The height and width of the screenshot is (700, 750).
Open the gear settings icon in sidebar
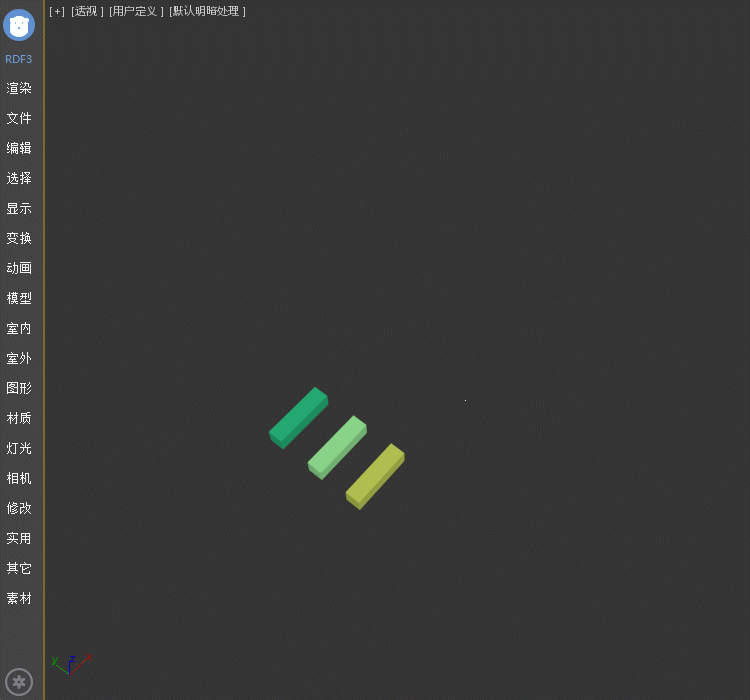click(19, 682)
